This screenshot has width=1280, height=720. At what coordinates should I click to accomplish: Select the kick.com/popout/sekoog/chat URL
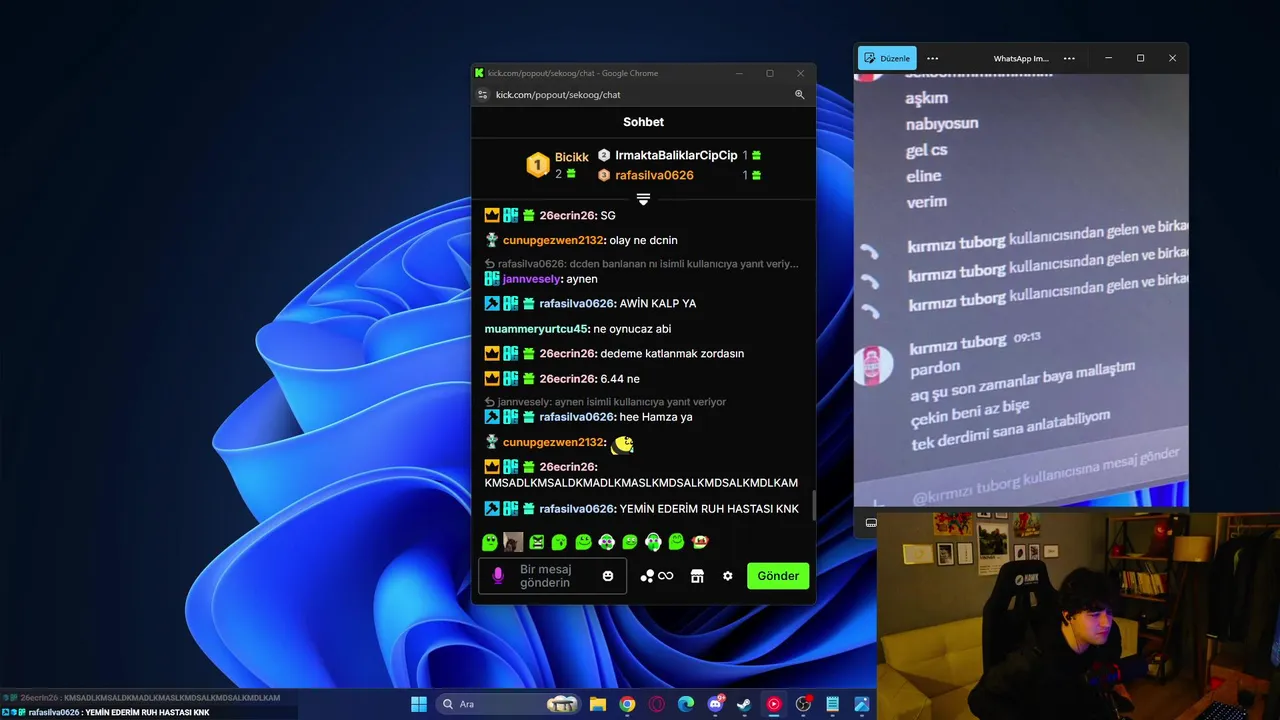click(558, 95)
